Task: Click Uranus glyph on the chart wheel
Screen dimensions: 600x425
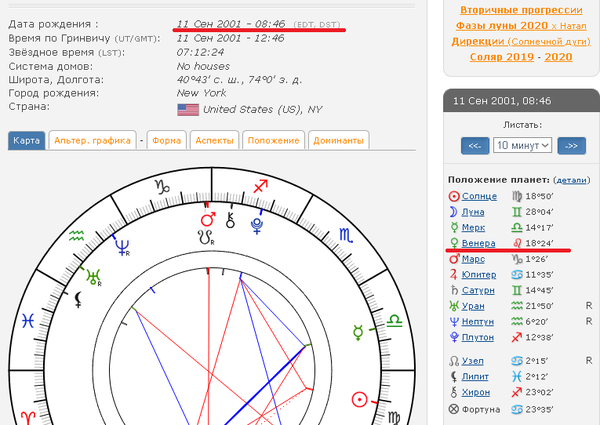Action: click(x=93, y=277)
